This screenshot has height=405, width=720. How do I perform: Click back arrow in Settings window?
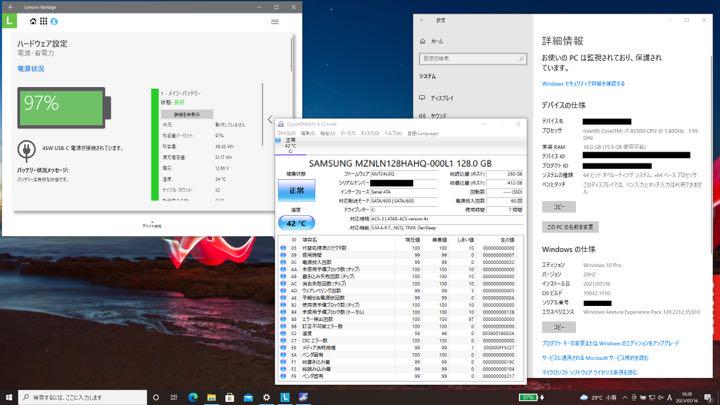pos(422,20)
